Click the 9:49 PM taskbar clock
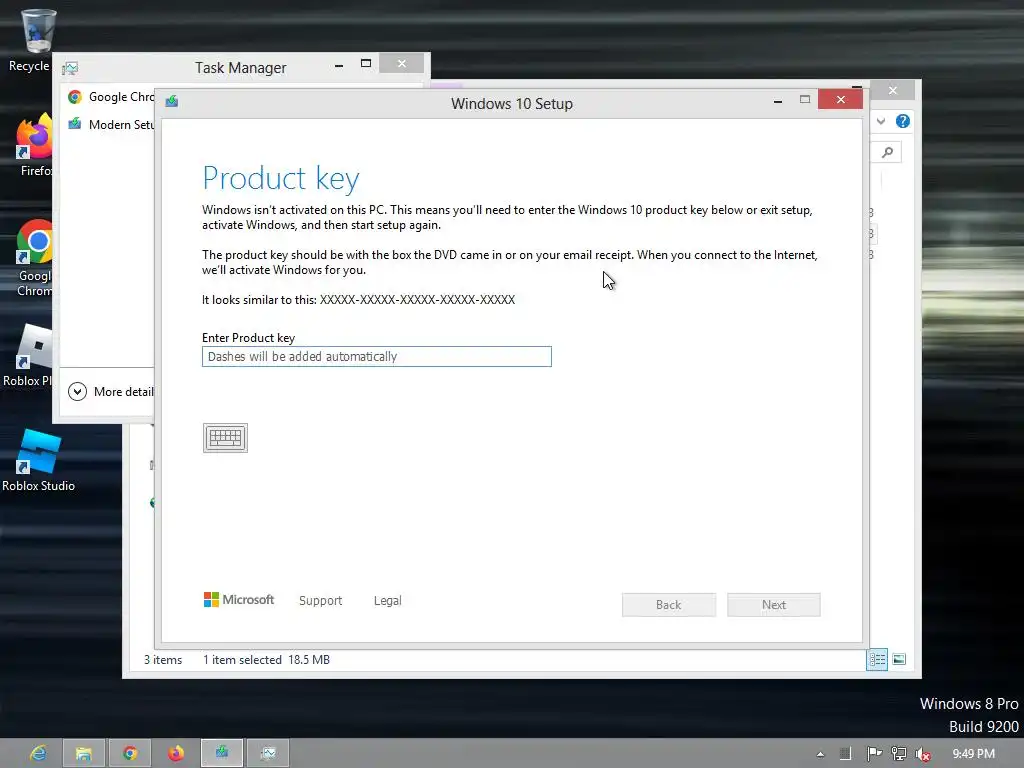The height and width of the screenshot is (768, 1024). click(973, 754)
